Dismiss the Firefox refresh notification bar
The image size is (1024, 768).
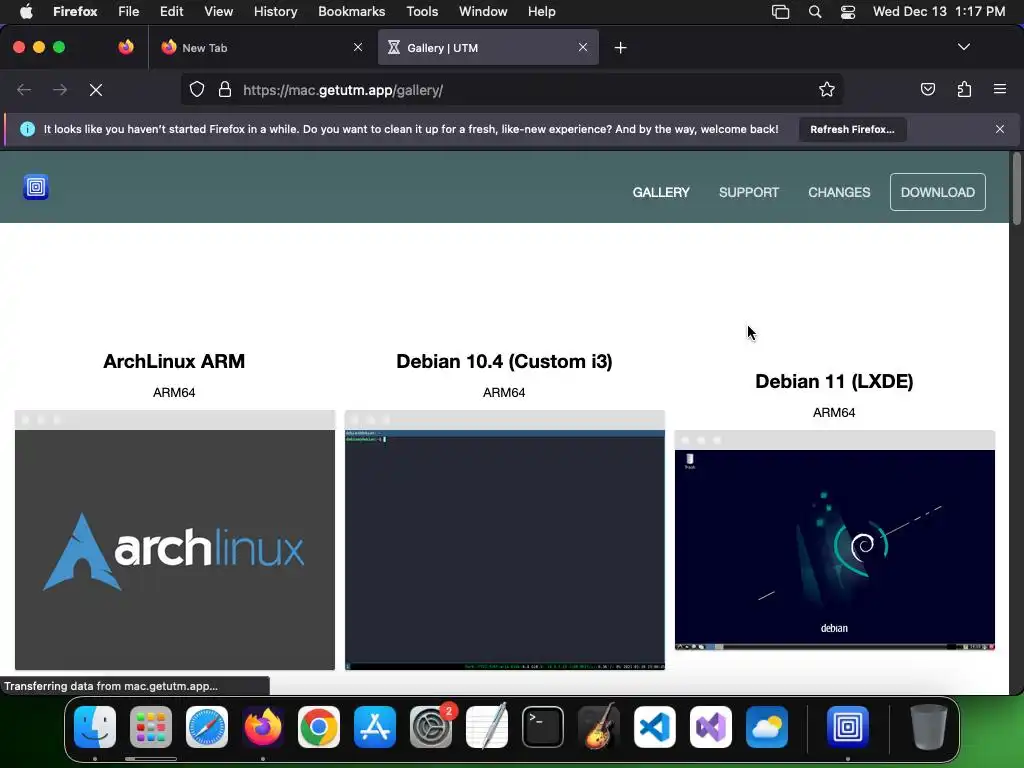point(1000,129)
